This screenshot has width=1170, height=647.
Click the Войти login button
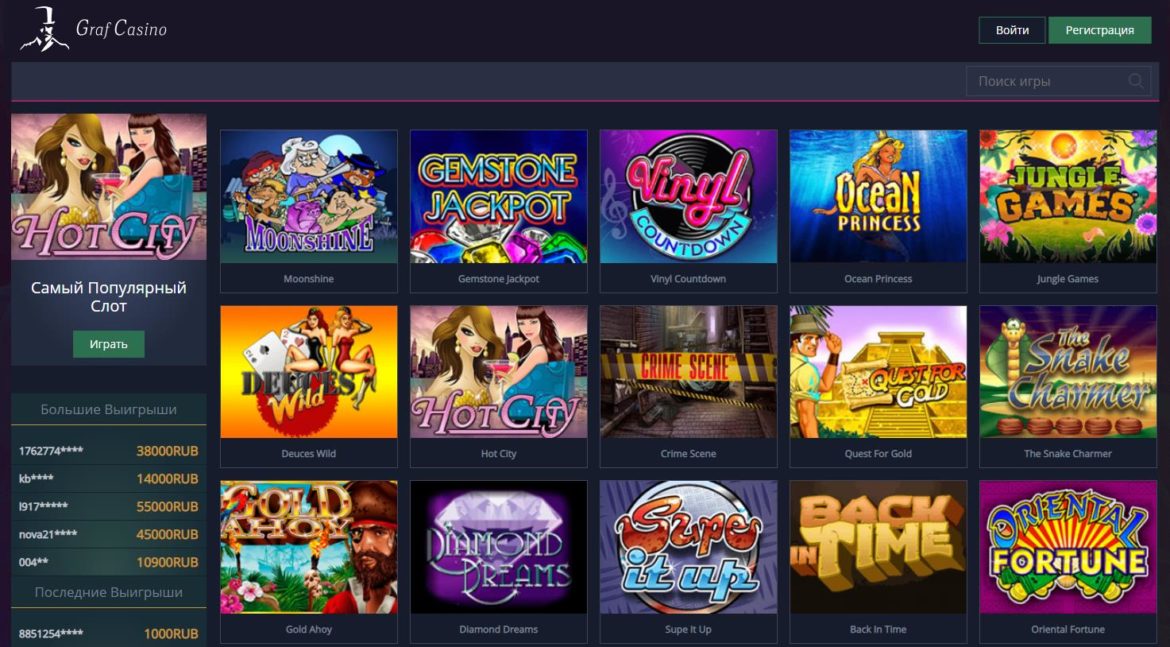pyautogui.click(x=1012, y=31)
